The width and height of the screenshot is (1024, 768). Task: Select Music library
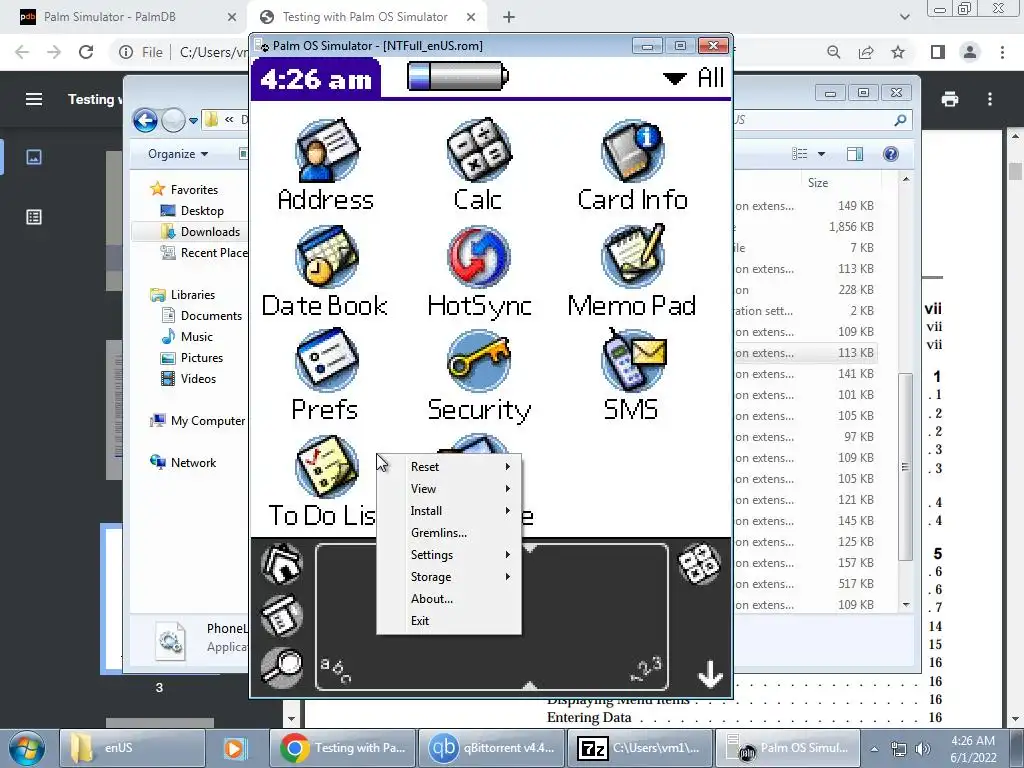(x=197, y=336)
